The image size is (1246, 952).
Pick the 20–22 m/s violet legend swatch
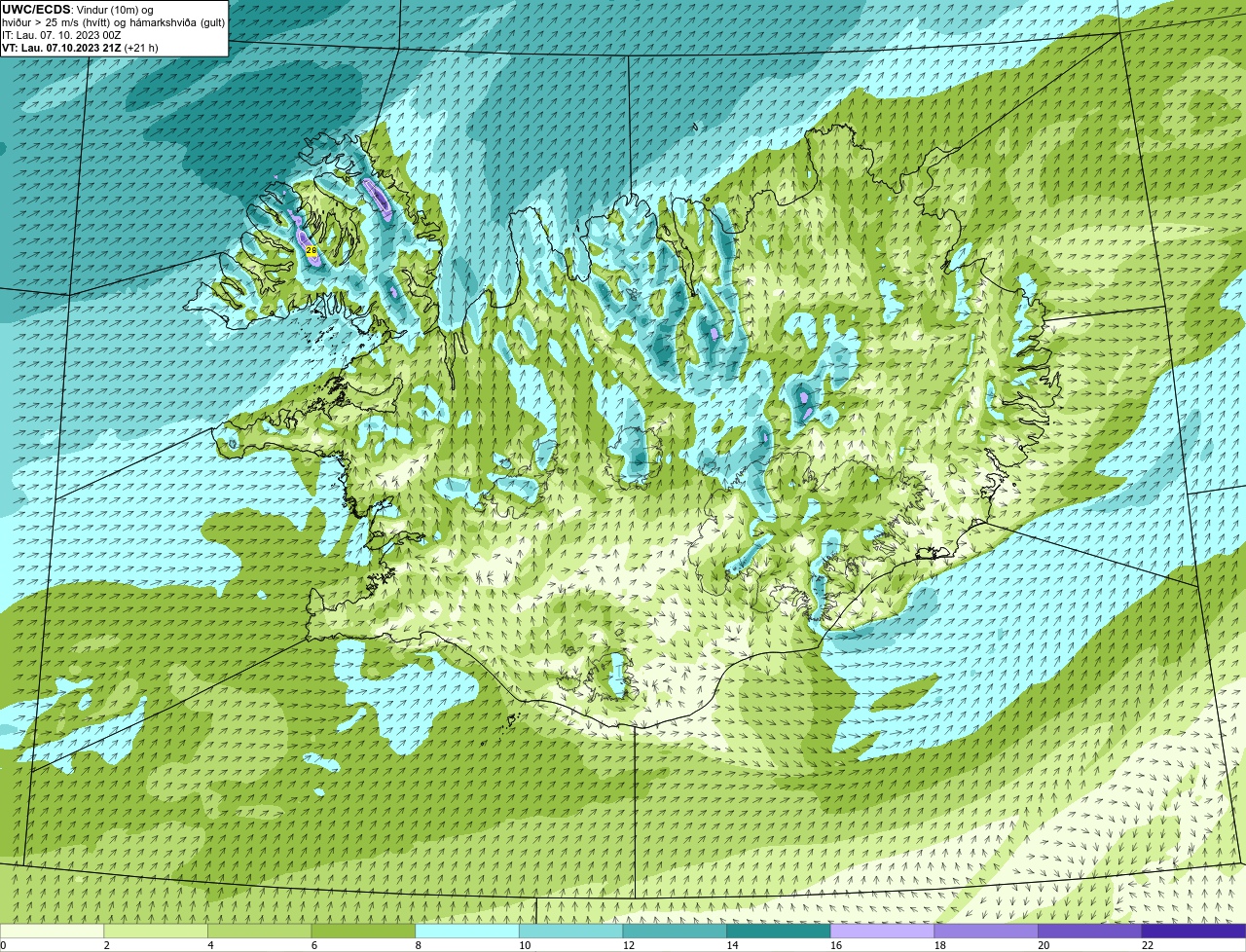(1090, 931)
